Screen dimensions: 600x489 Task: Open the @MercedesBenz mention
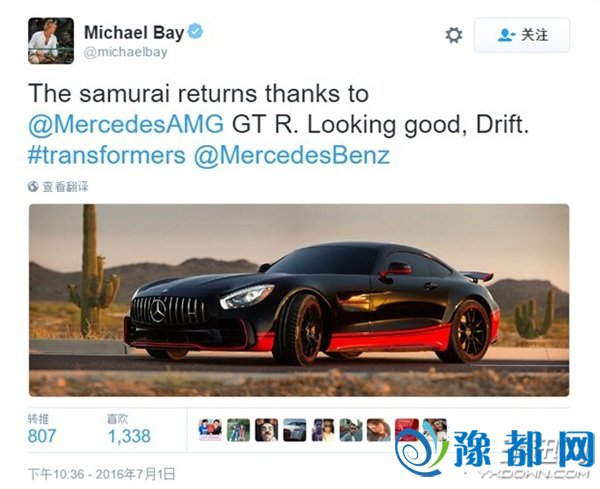[292, 156]
